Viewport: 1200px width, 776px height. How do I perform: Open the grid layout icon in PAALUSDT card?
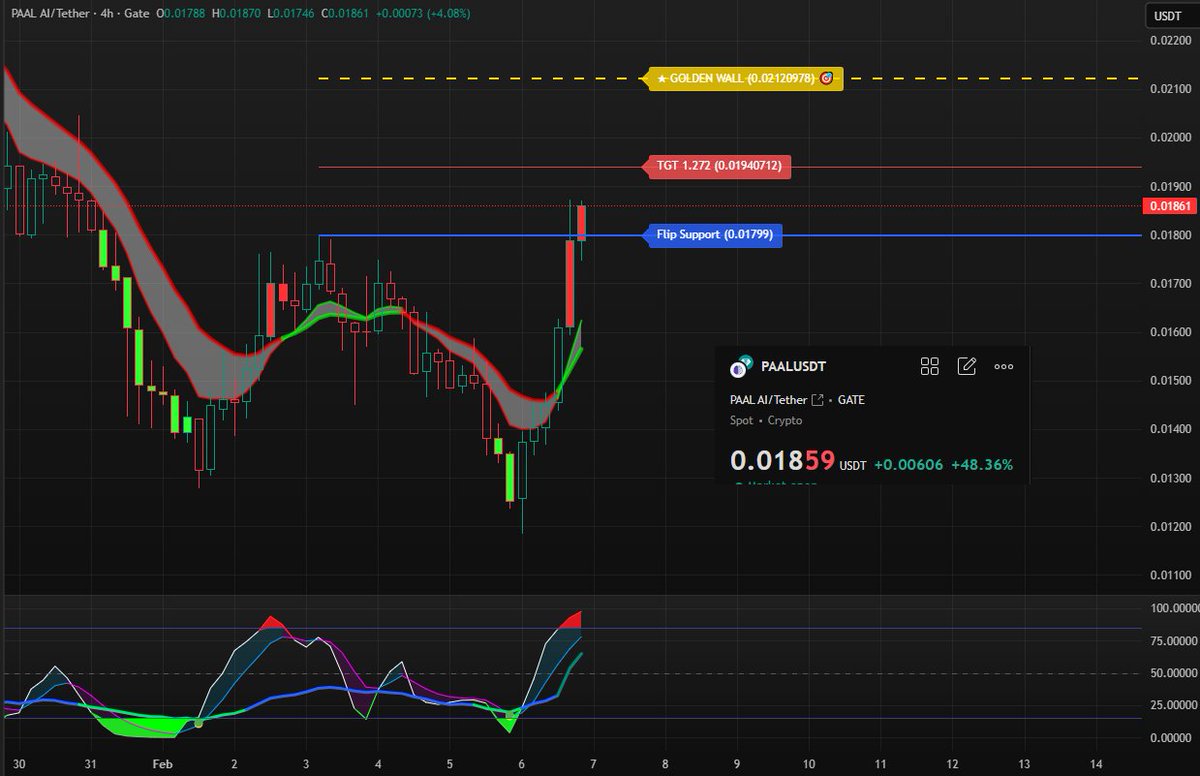pyautogui.click(x=930, y=366)
